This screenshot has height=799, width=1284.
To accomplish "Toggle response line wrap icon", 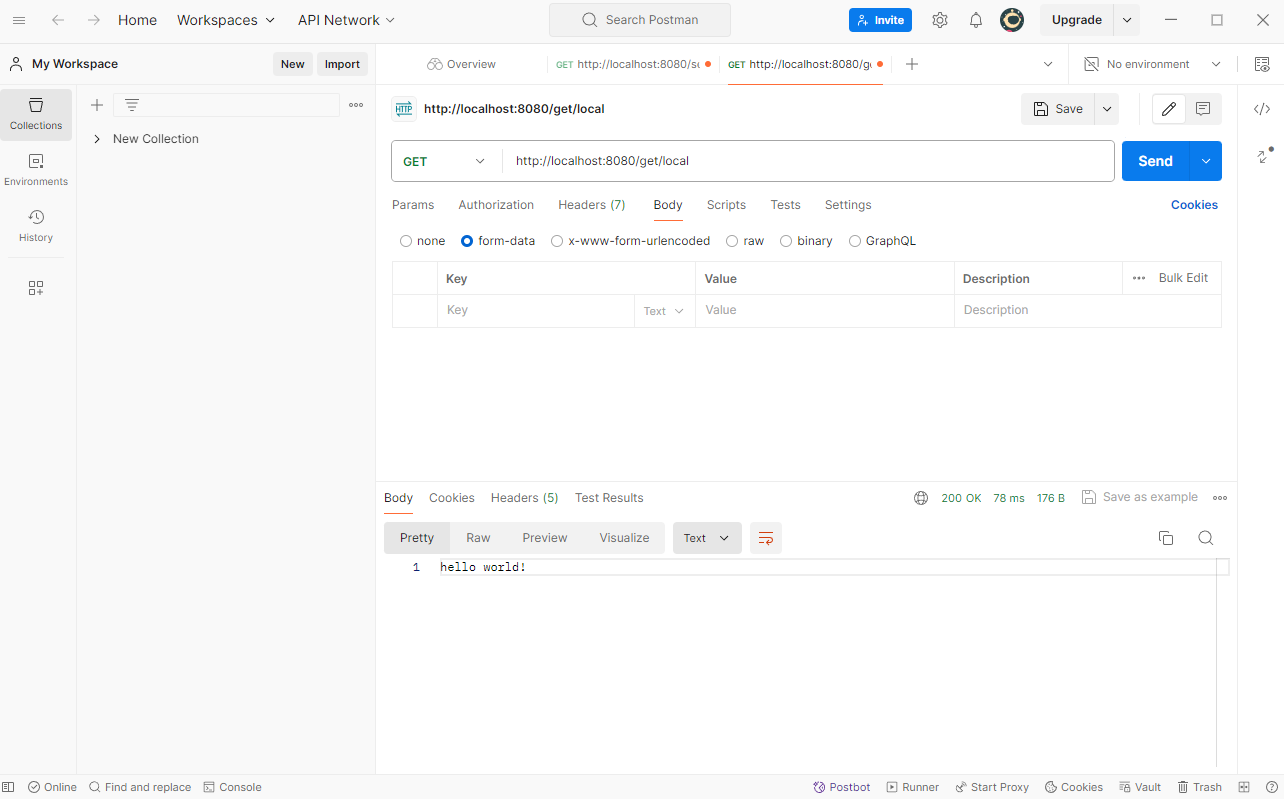I will [x=766, y=538].
